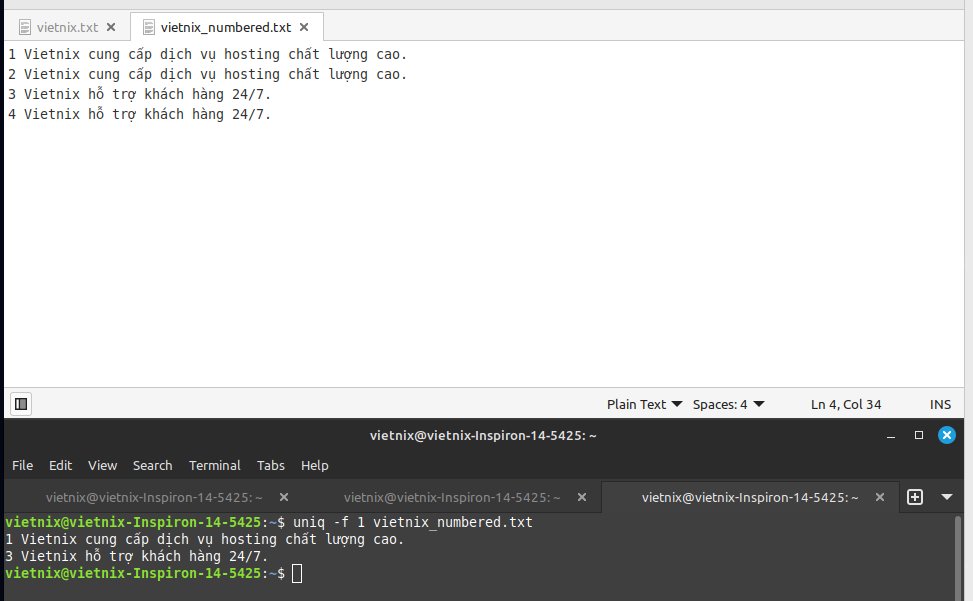Screen dimensions: 973x601
Task: Toggle the side panel icon in status bar
Action: (x=20, y=404)
